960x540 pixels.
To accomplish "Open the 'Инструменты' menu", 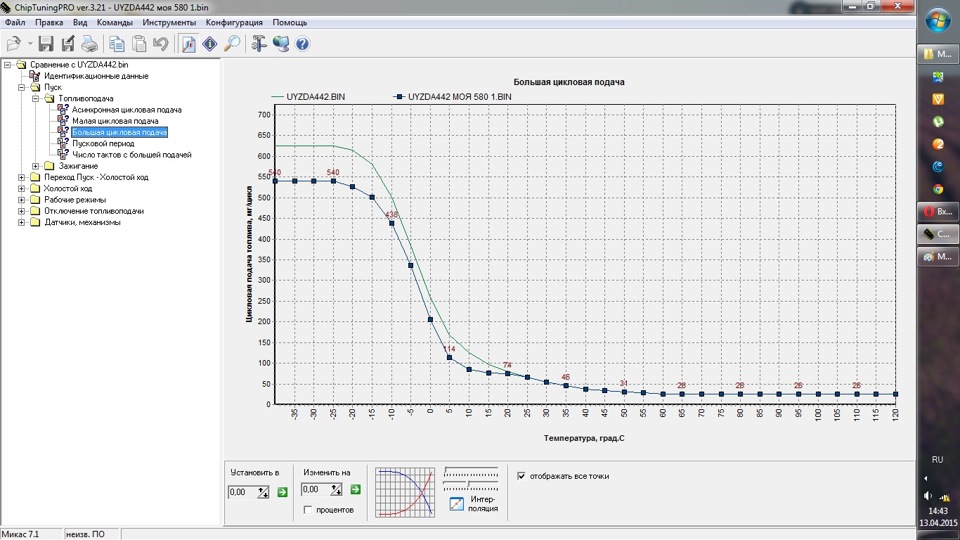I will tap(169, 22).
